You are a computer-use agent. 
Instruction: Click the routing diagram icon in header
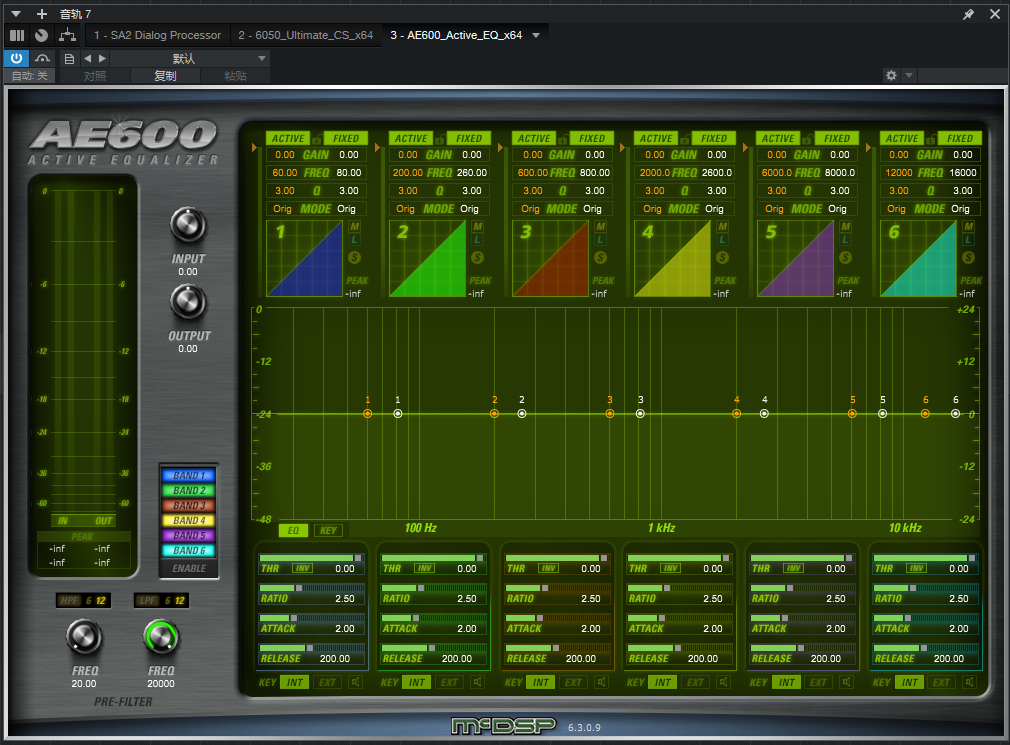point(67,35)
